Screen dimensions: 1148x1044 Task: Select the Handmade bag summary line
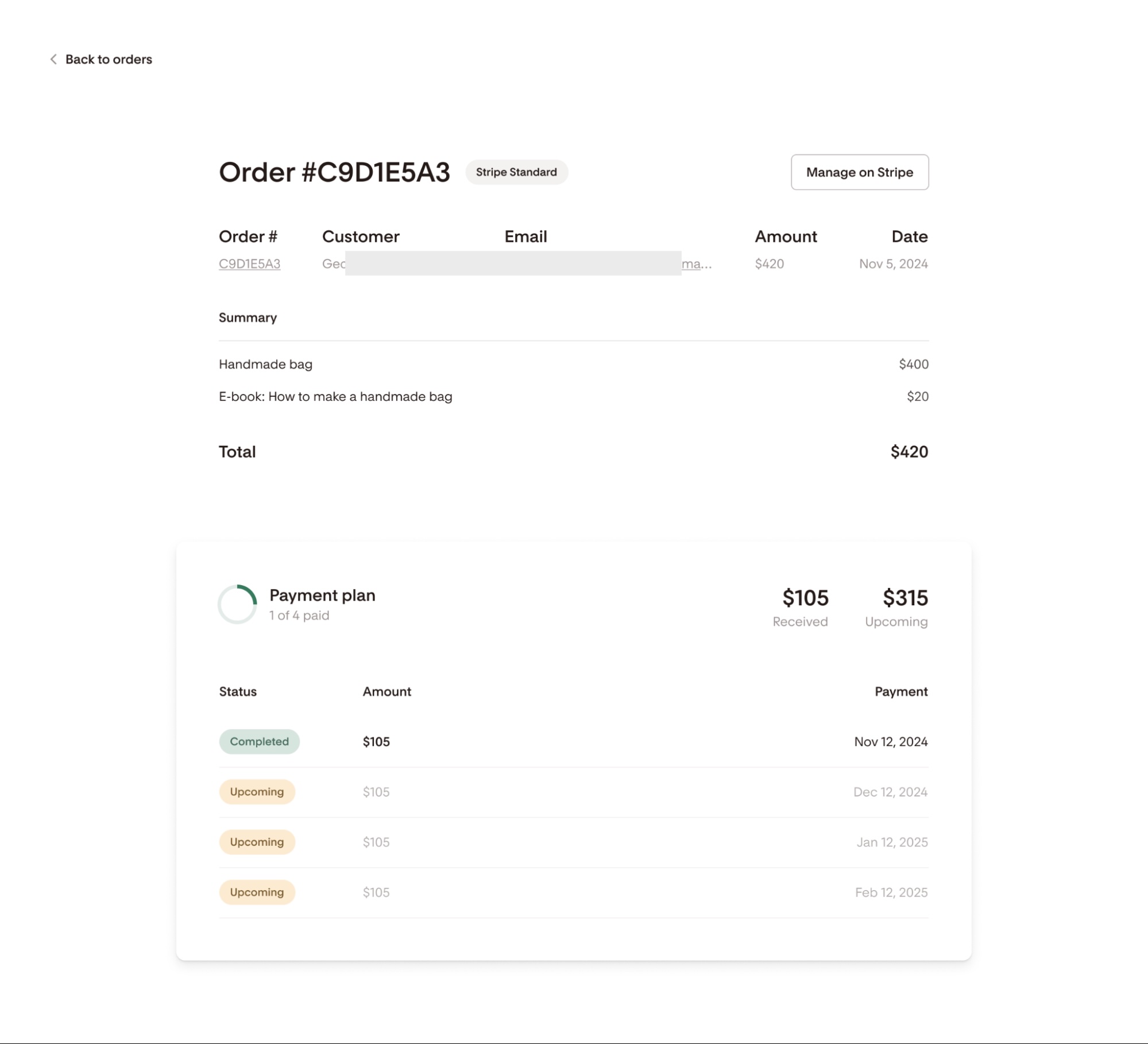coord(265,364)
